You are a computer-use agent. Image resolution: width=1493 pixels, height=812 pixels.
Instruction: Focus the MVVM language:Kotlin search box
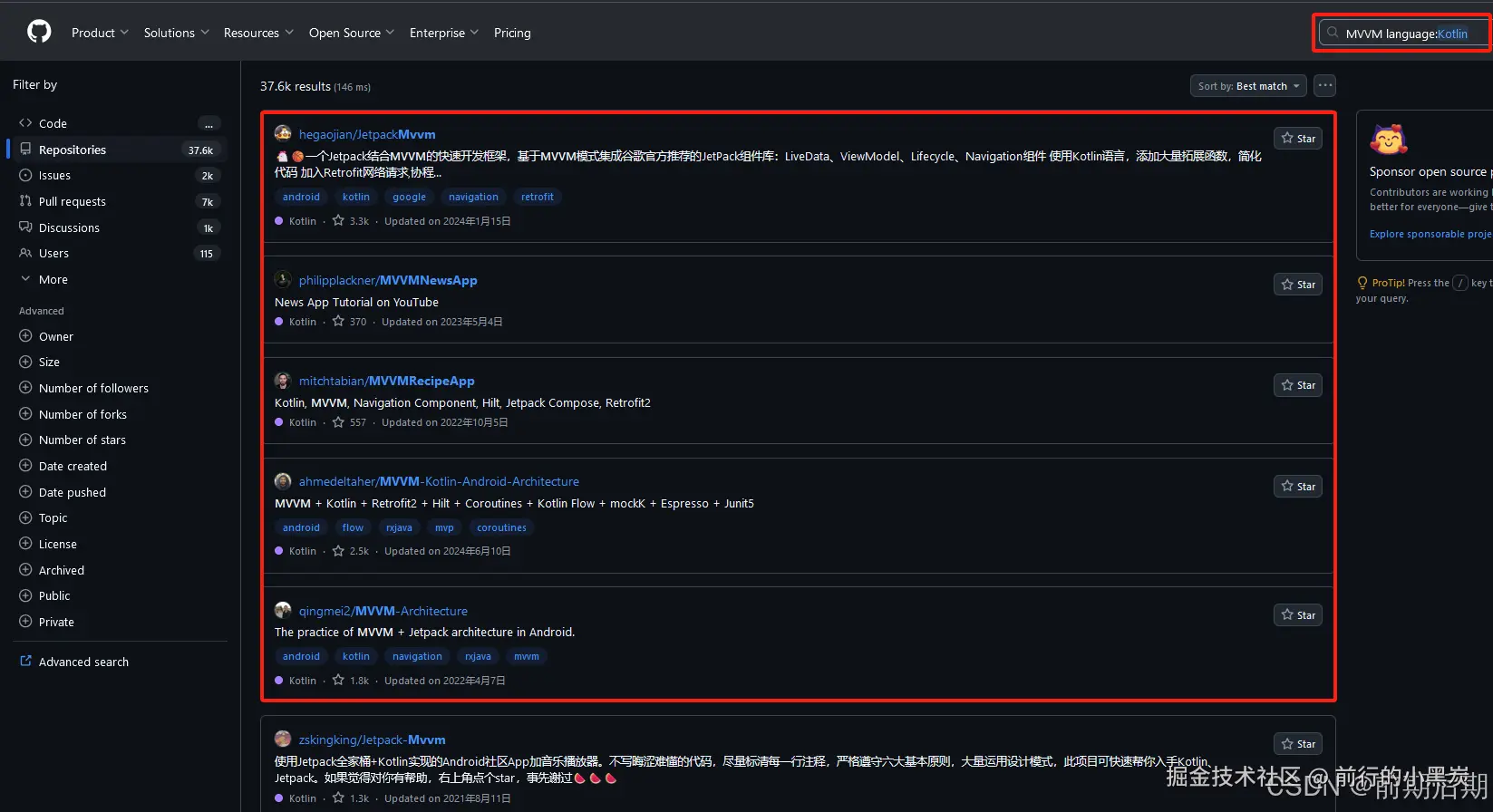[1403, 34]
